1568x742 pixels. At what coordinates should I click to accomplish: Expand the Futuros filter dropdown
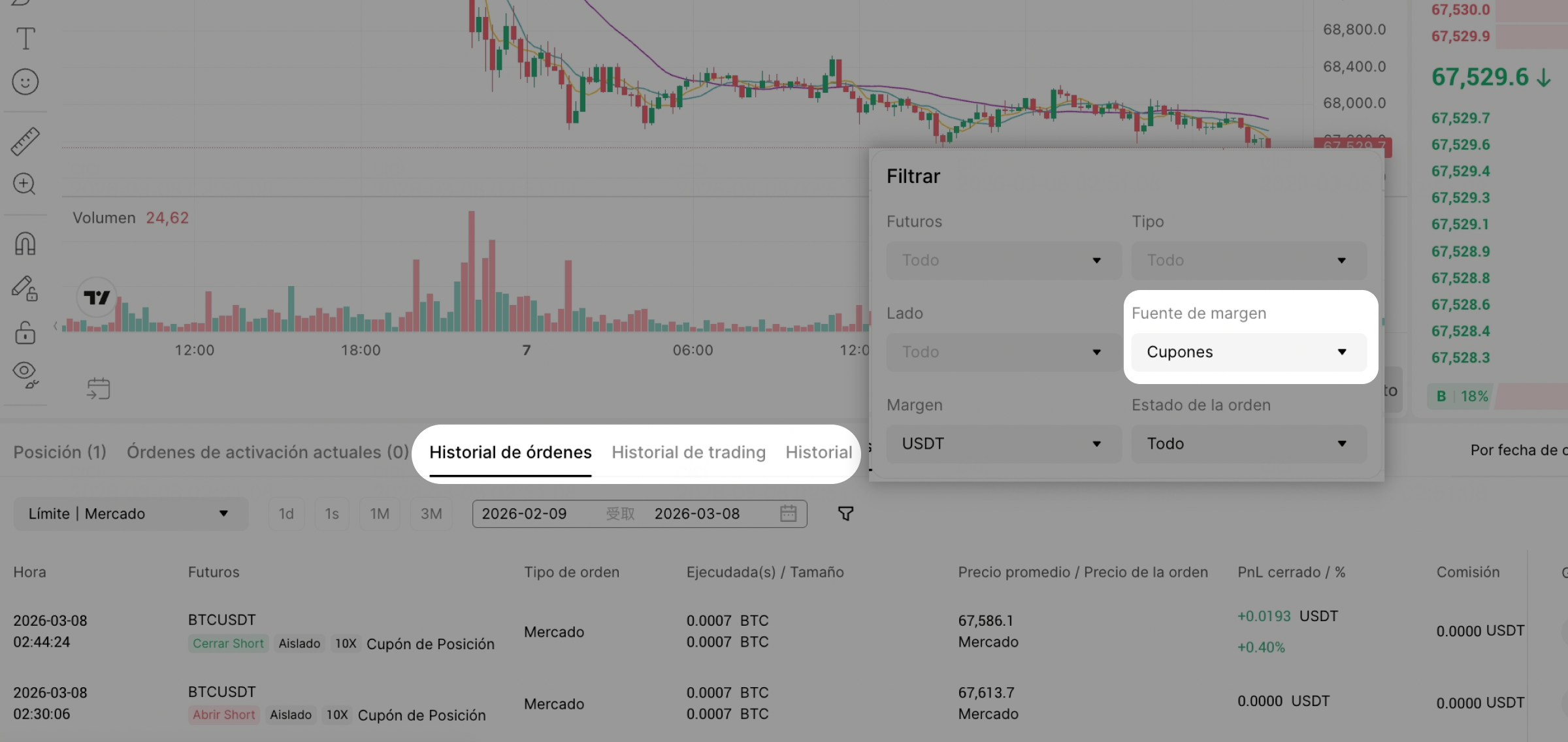[x=1004, y=261]
